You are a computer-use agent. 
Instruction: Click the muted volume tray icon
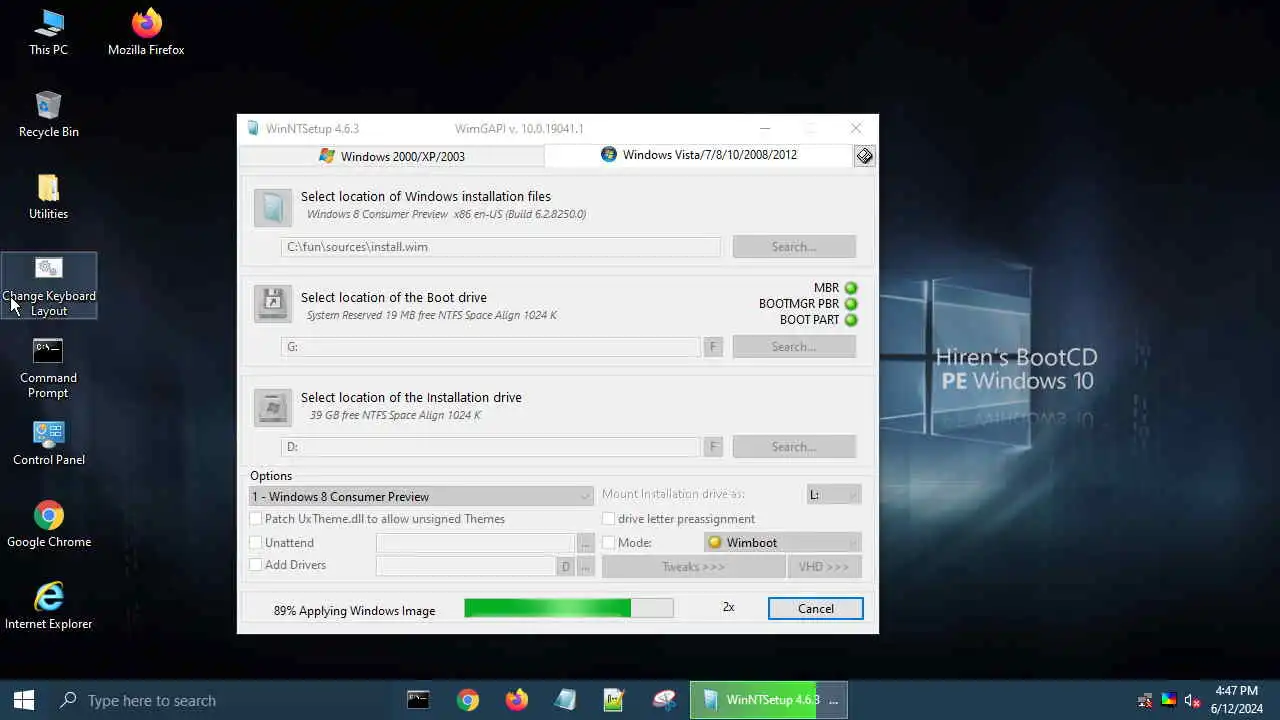click(x=1192, y=700)
